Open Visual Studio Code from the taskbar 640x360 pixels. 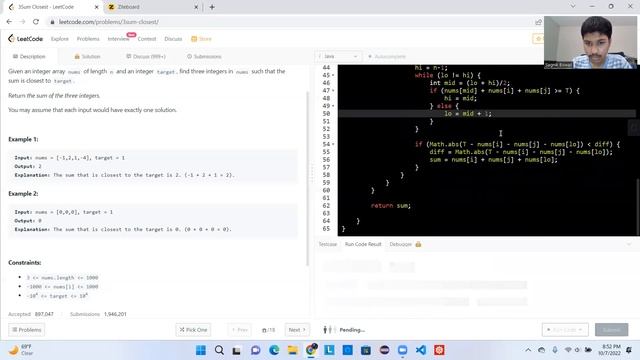pyautogui.click(x=421, y=350)
